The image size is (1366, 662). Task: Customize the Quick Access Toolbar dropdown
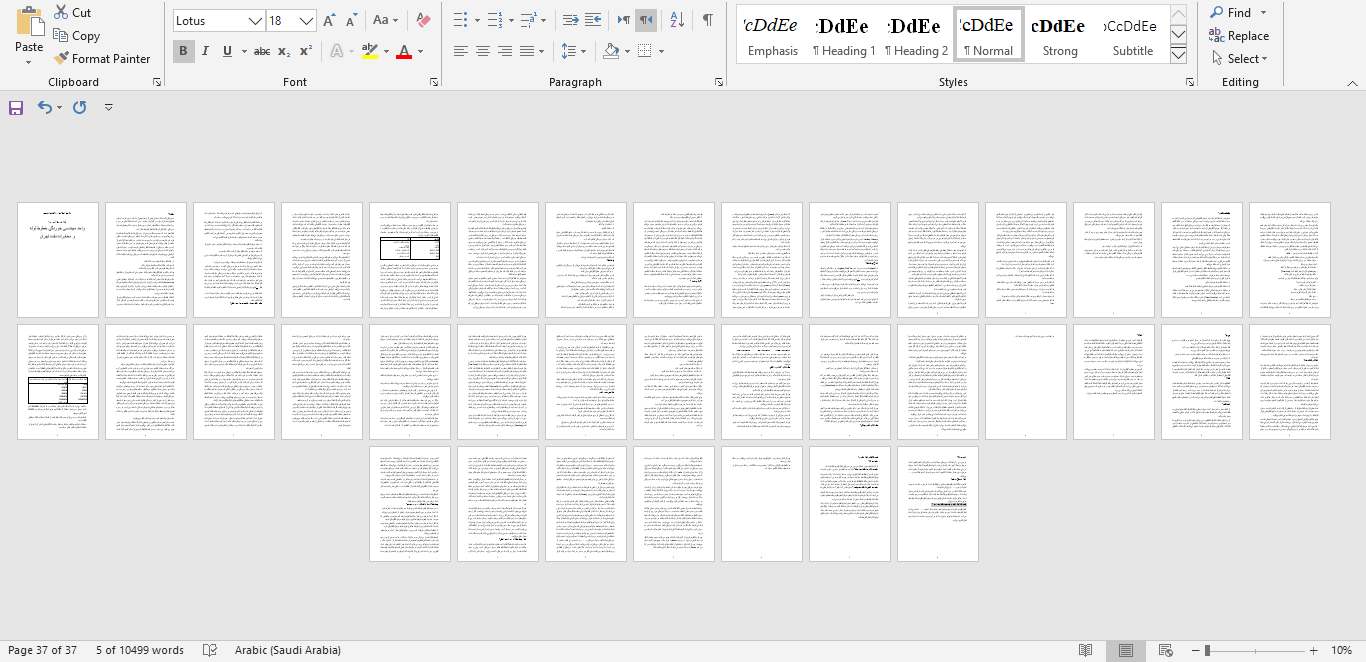[108, 107]
